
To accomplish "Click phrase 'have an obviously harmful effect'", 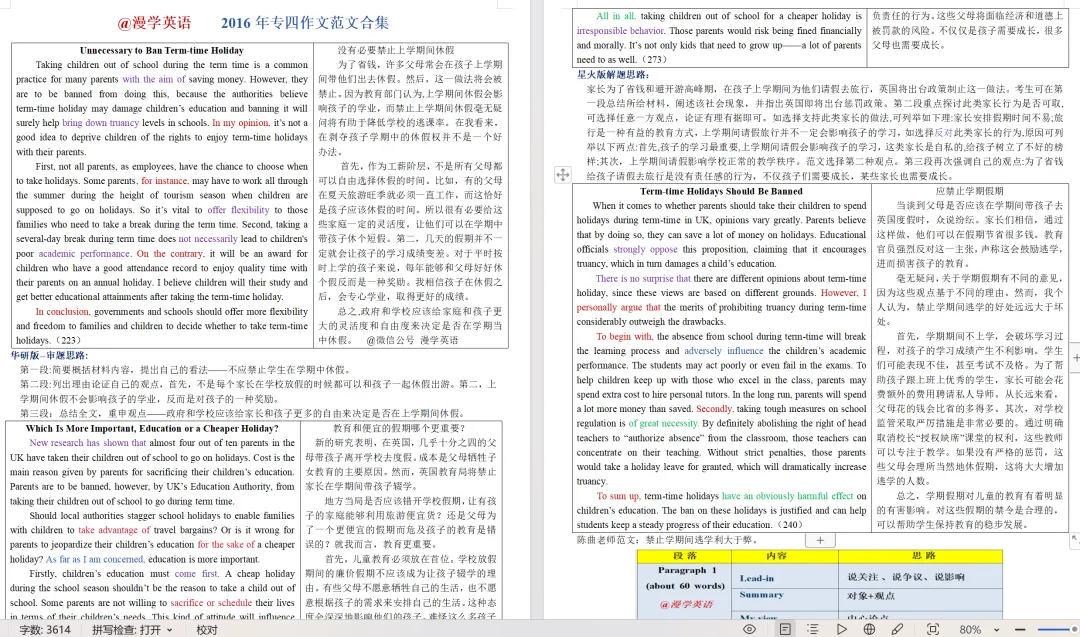I will [x=787, y=496].
